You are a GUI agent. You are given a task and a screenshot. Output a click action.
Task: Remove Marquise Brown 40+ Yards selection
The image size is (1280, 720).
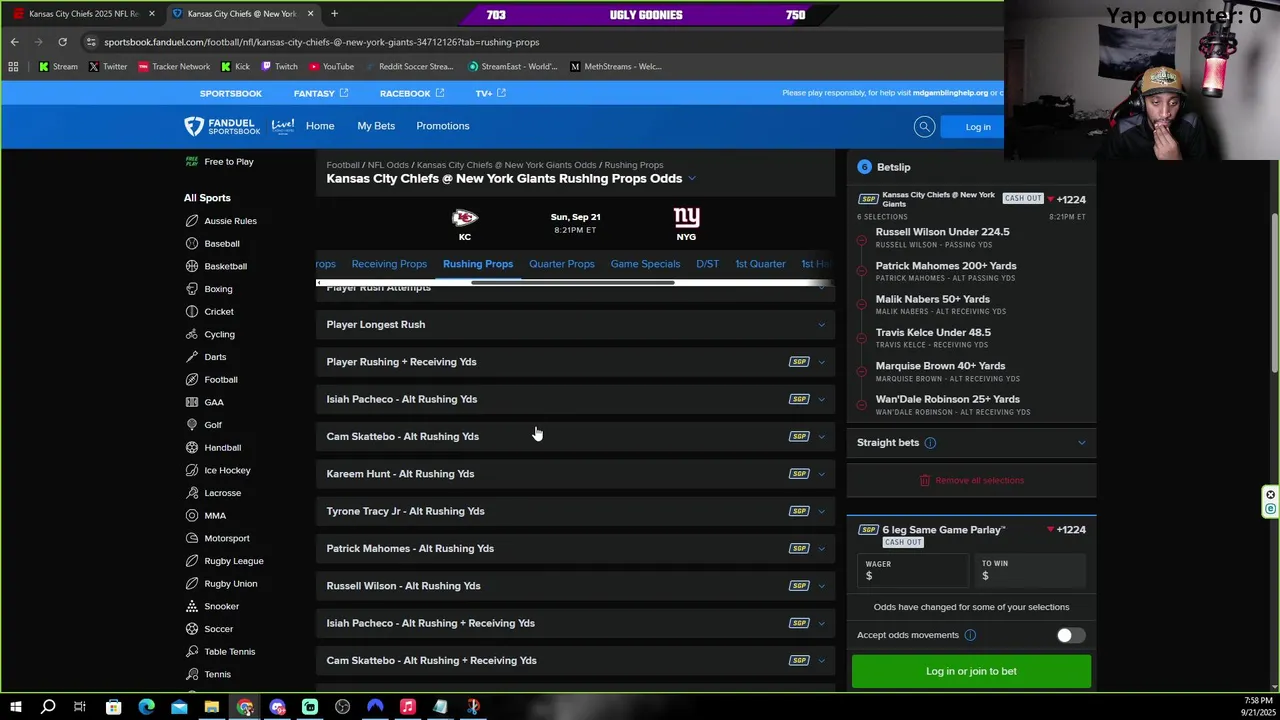point(862,371)
